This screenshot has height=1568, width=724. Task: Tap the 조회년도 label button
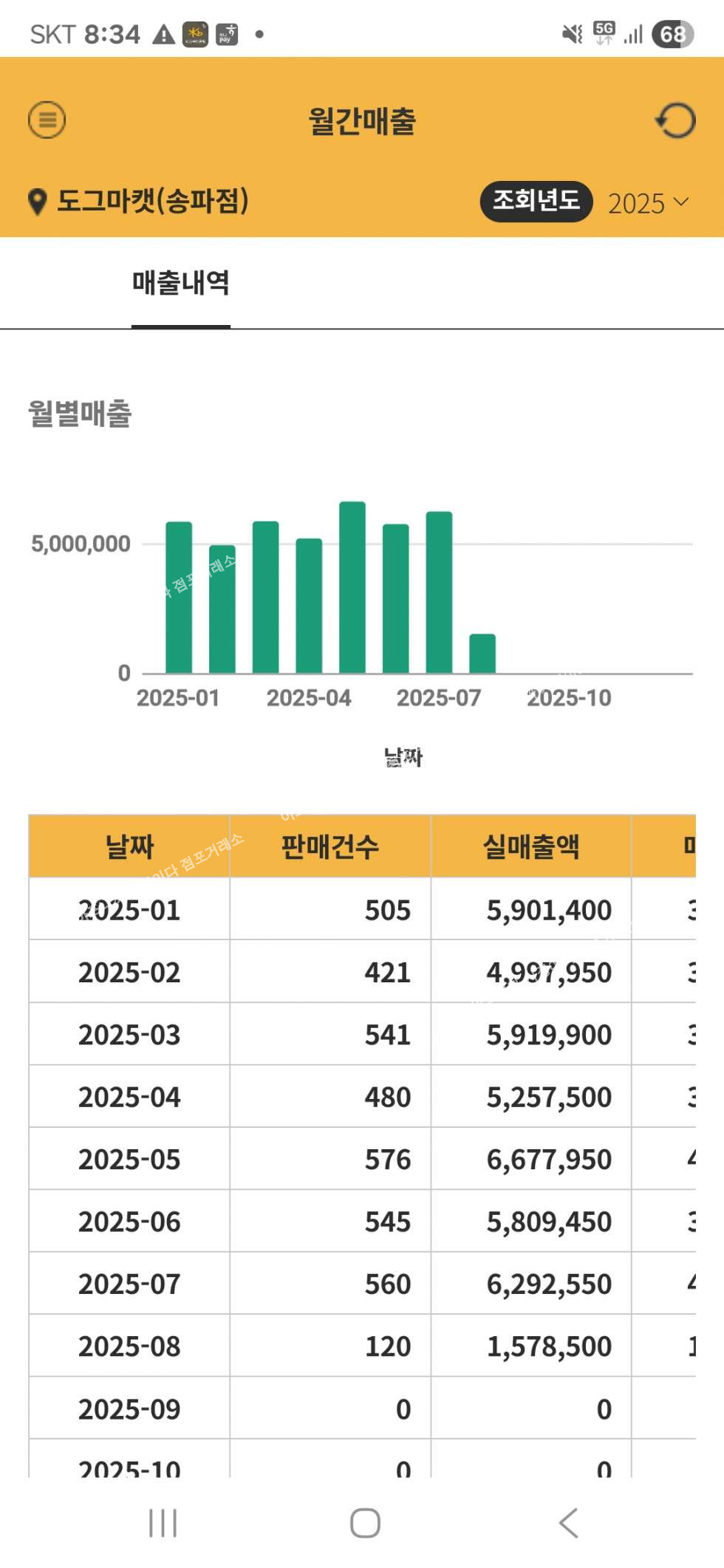click(x=536, y=201)
